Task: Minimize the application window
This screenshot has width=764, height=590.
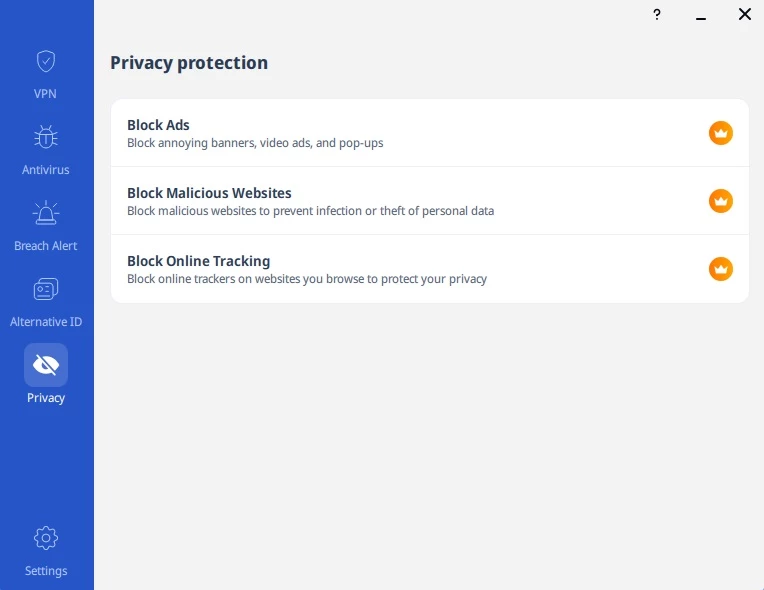Action: 701,15
